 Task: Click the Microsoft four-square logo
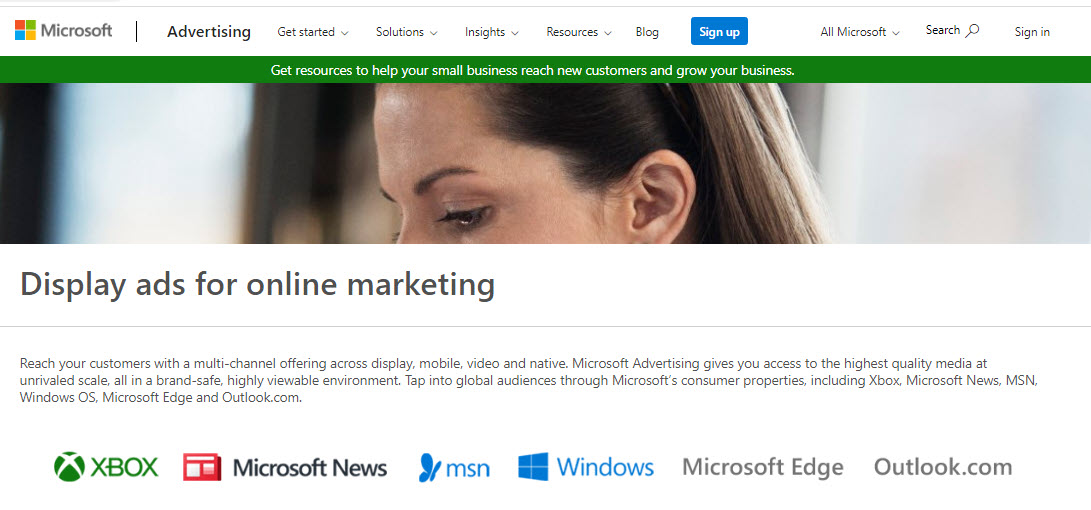25,31
